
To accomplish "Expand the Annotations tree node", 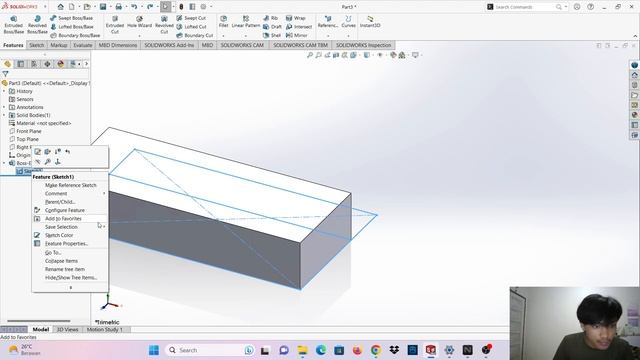I will click(4, 107).
